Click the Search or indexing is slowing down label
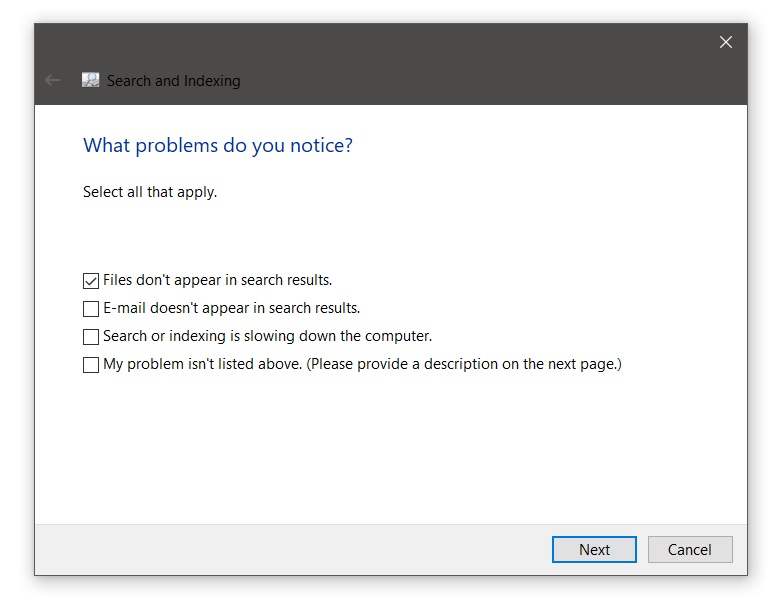The image size is (777, 596). (x=267, y=336)
